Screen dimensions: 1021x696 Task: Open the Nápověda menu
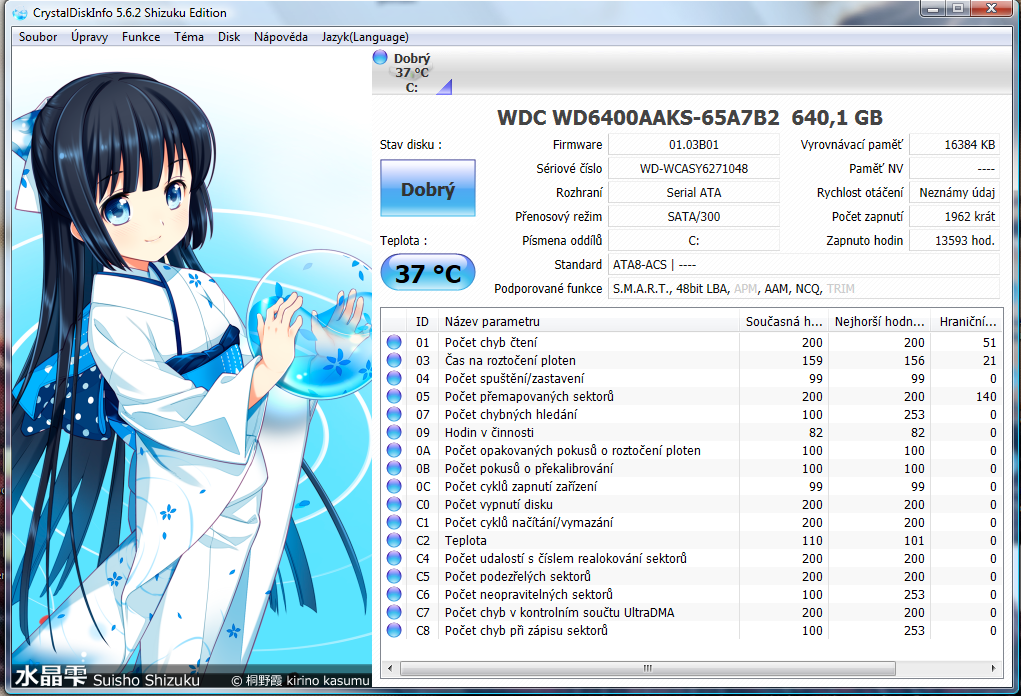pos(281,37)
